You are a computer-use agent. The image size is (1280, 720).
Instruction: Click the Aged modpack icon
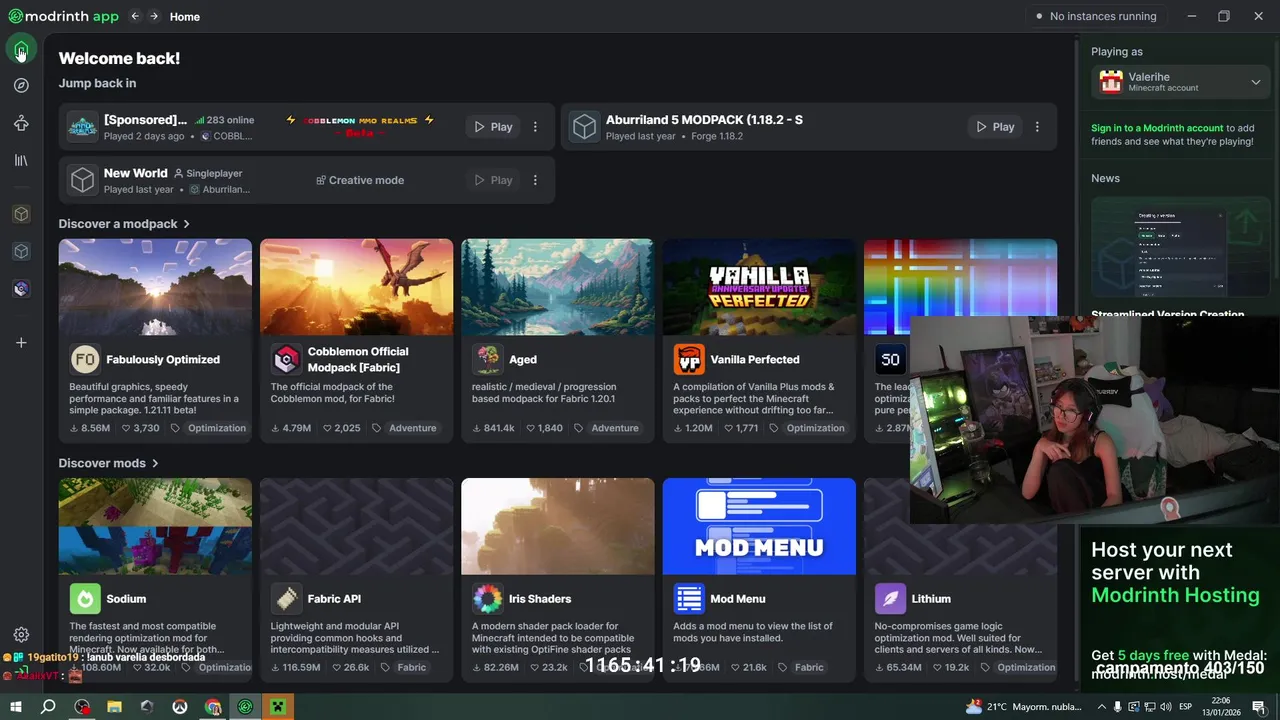click(488, 359)
